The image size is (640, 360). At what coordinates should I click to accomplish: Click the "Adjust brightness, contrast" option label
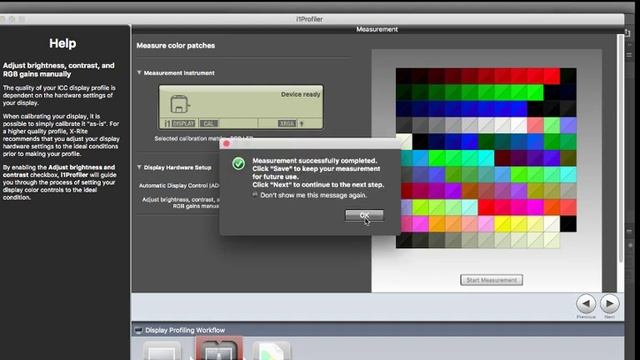[180, 203]
